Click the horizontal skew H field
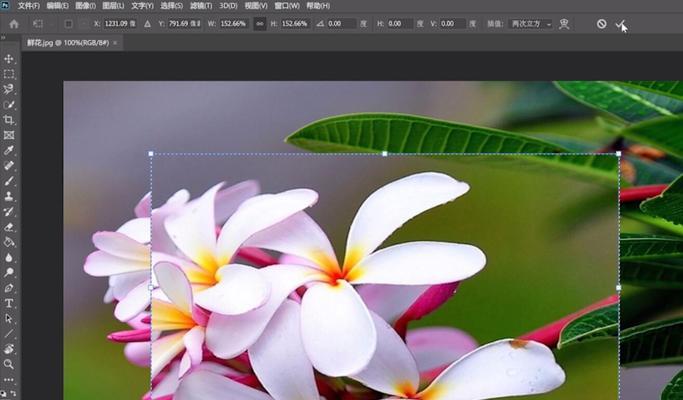The height and width of the screenshot is (400, 683). (x=399, y=24)
